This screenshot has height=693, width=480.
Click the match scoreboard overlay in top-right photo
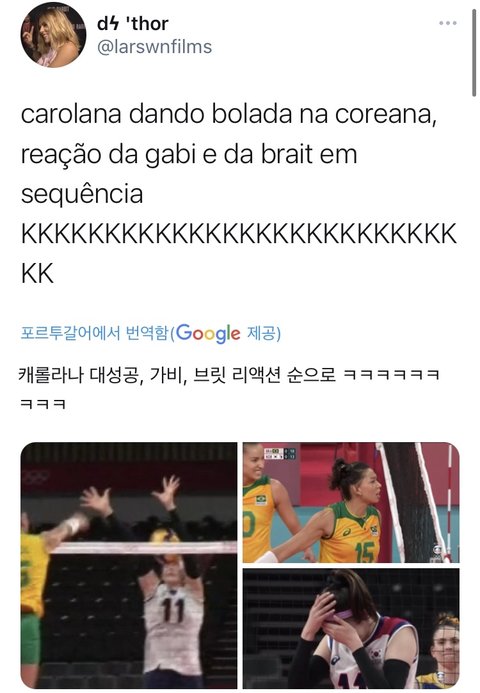tap(280, 453)
